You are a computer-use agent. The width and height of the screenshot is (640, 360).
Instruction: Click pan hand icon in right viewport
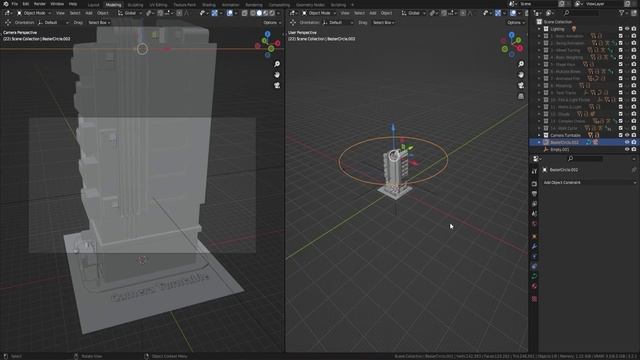[521, 75]
